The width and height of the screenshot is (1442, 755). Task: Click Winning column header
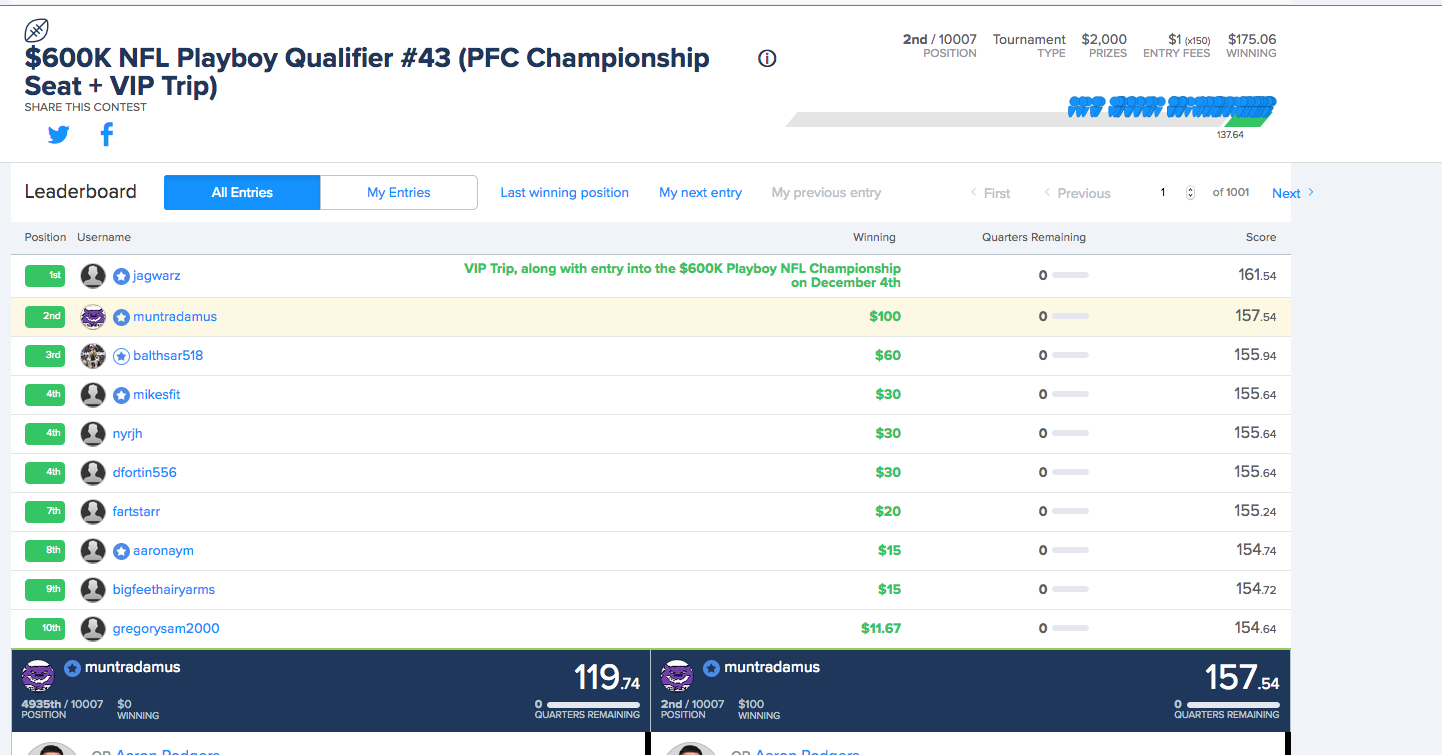point(874,238)
